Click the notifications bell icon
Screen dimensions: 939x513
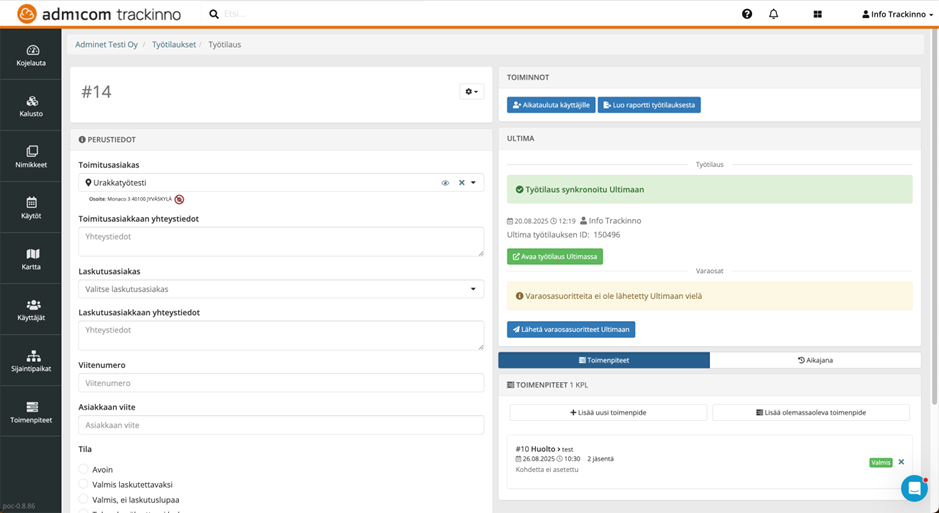click(773, 14)
